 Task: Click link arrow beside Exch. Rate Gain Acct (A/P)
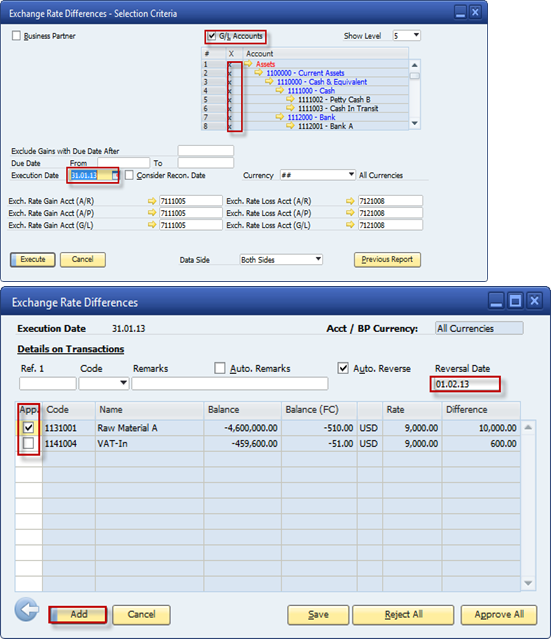click(x=152, y=213)
